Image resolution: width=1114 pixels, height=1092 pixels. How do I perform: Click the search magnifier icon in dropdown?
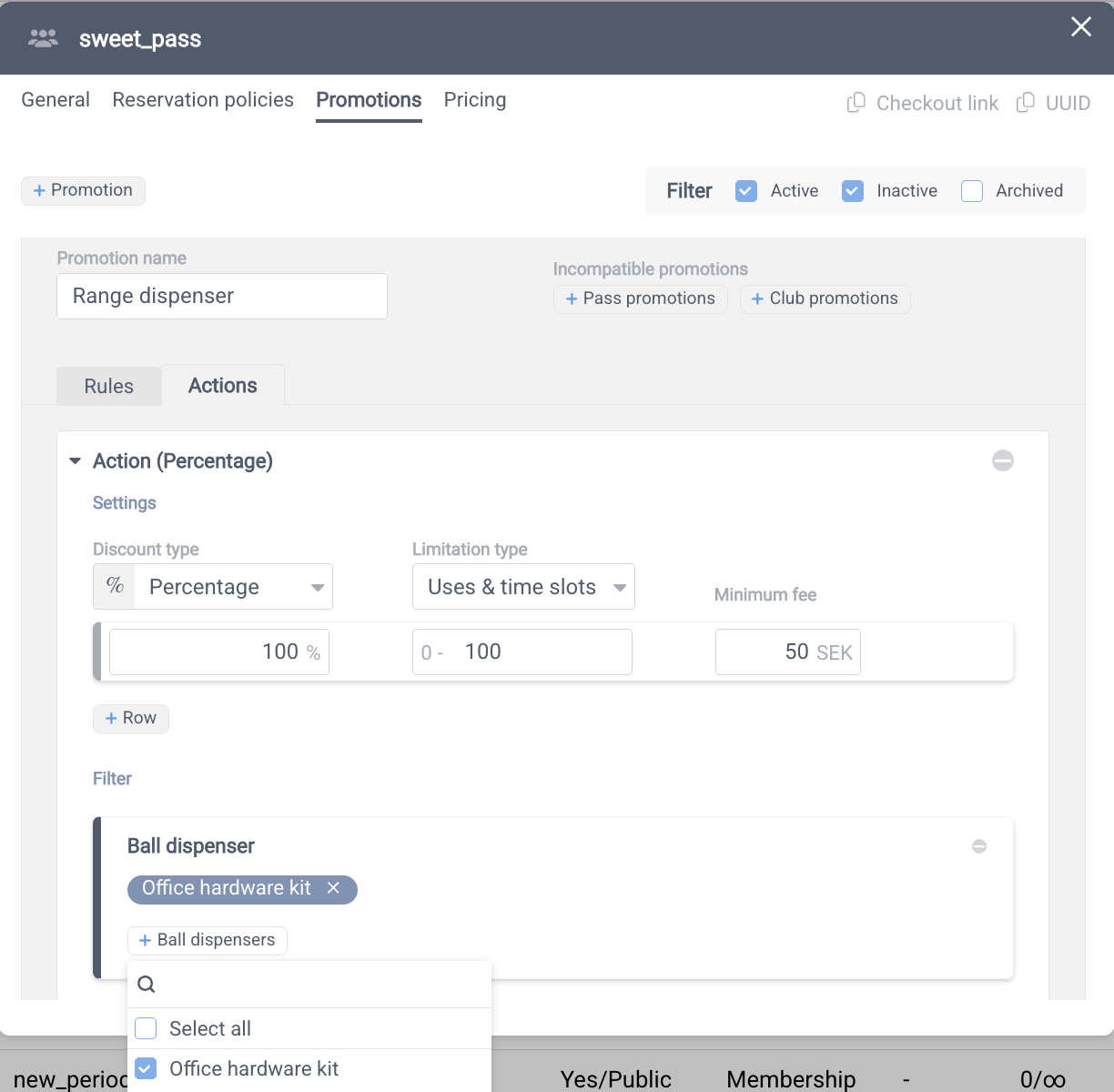click(146, 984)
